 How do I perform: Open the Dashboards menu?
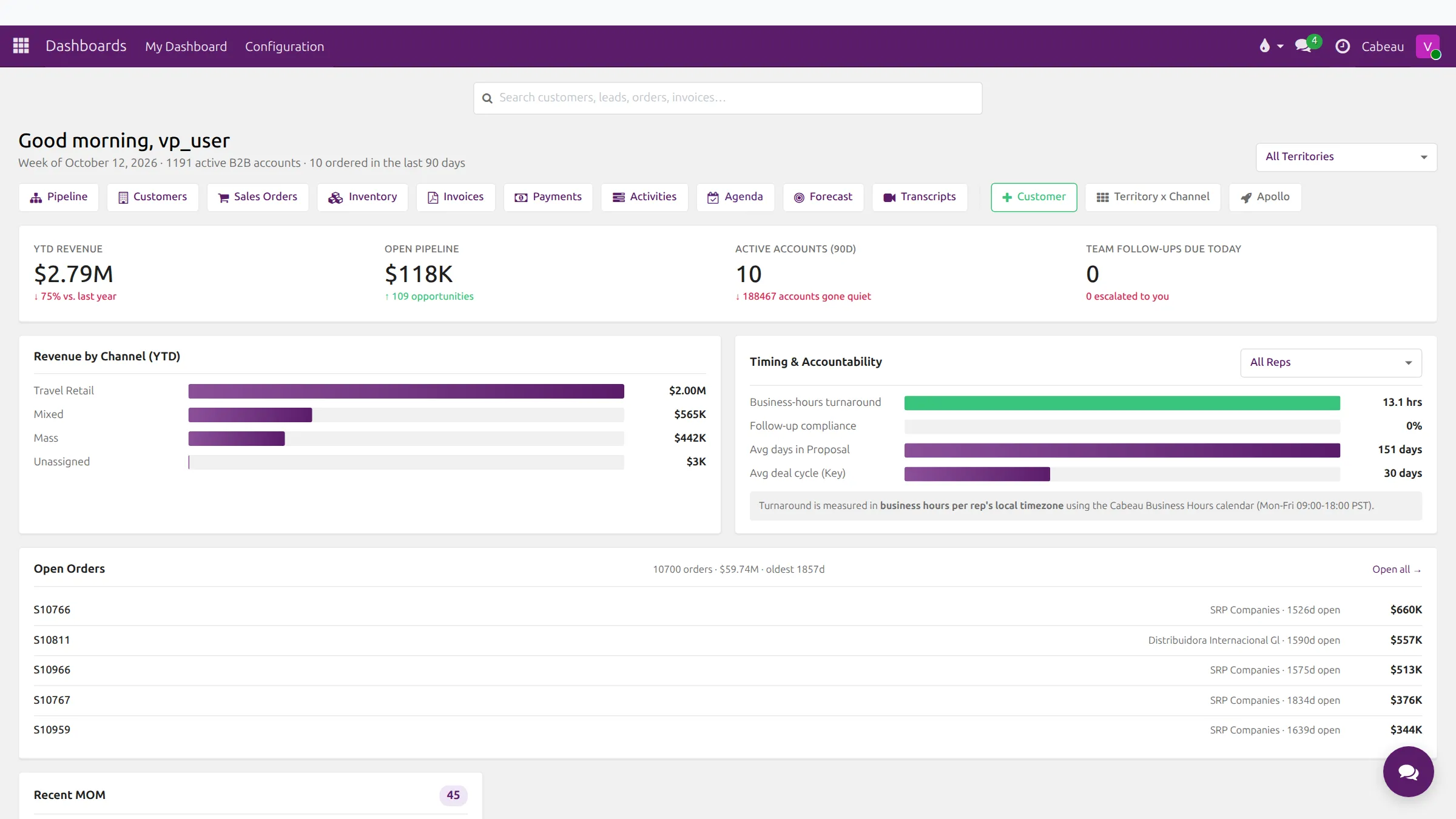tap(86, 46)
